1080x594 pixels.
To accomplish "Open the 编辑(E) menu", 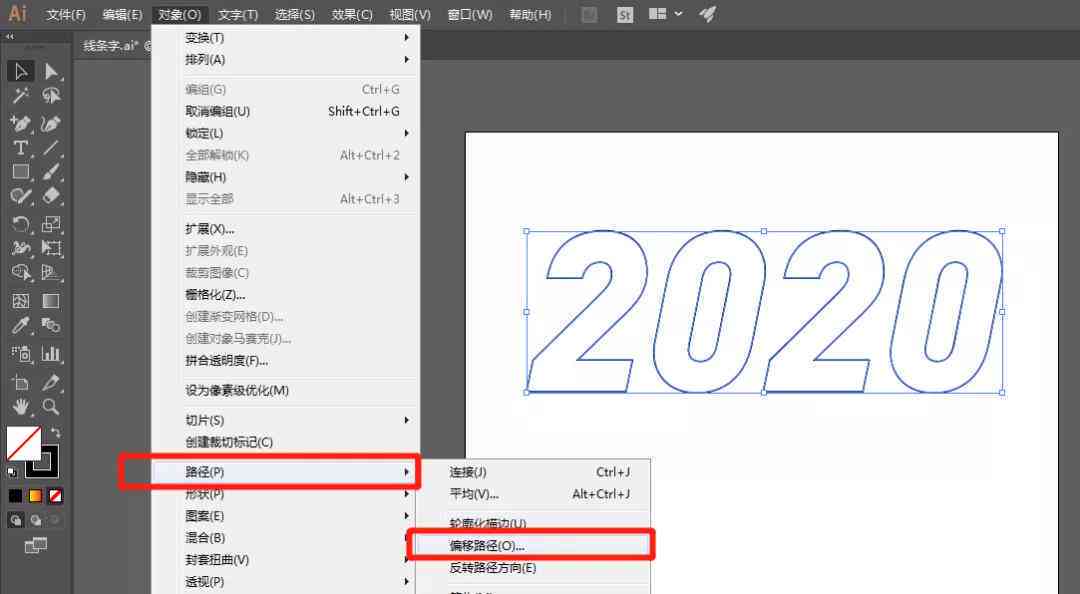I will coord(122,14).
